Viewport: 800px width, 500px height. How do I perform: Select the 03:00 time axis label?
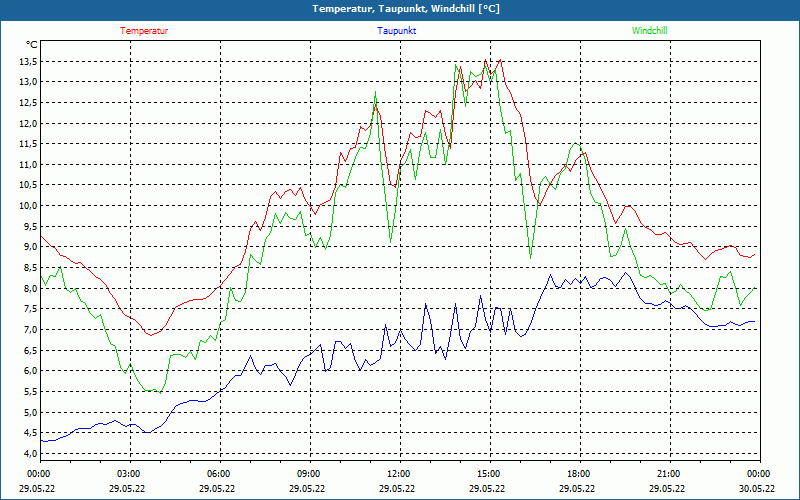click(x=129, y=474)
